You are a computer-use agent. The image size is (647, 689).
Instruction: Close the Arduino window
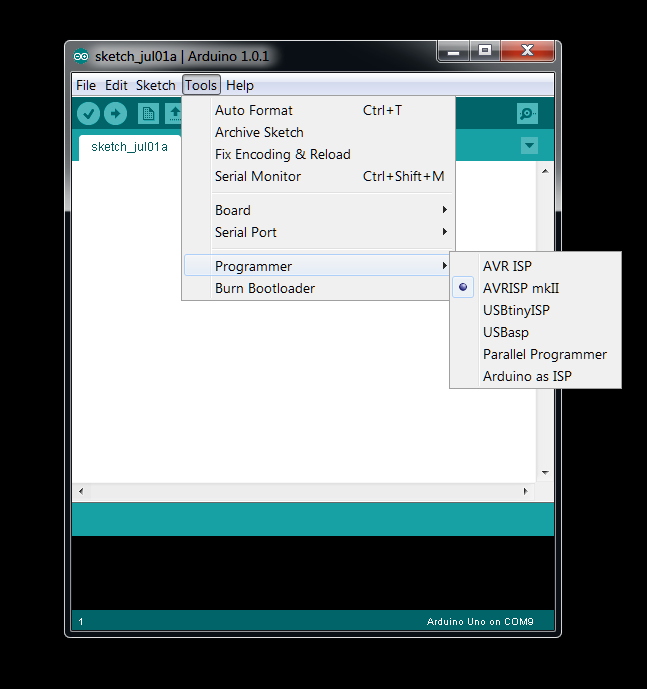tap(527, 51)
